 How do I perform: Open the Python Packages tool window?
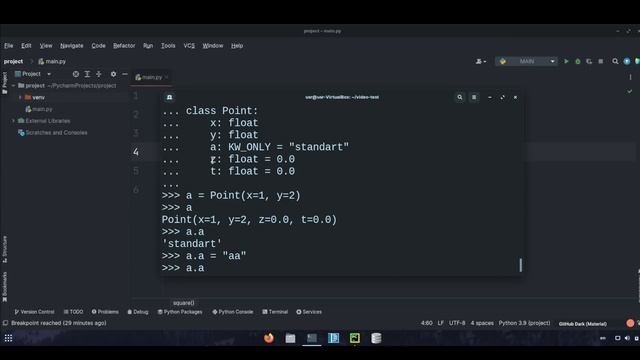pyautogui.click(x=180, y=312)
